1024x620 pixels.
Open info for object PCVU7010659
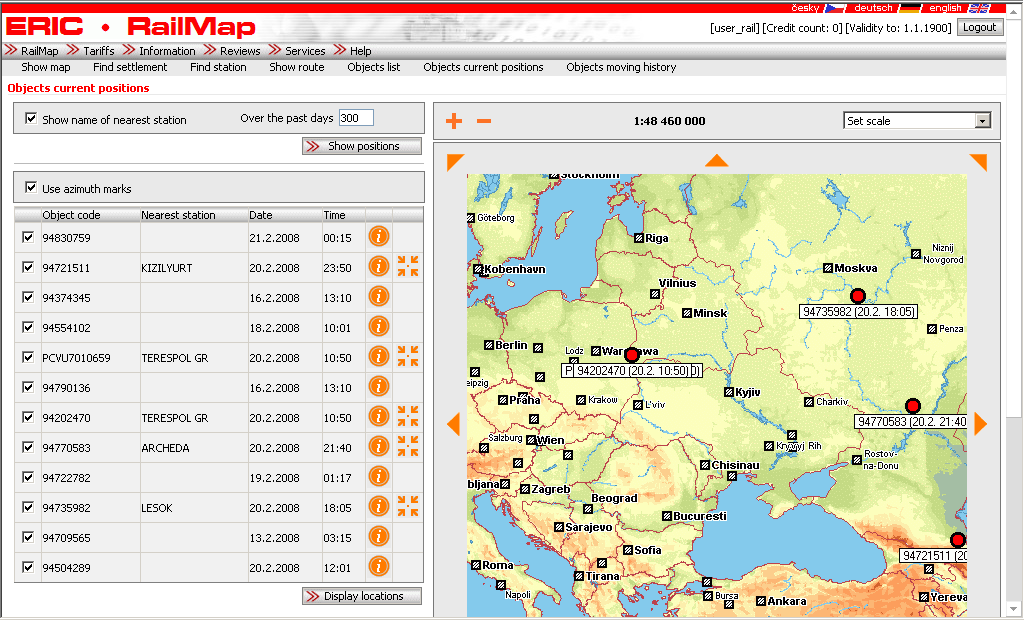coord(379,357)
